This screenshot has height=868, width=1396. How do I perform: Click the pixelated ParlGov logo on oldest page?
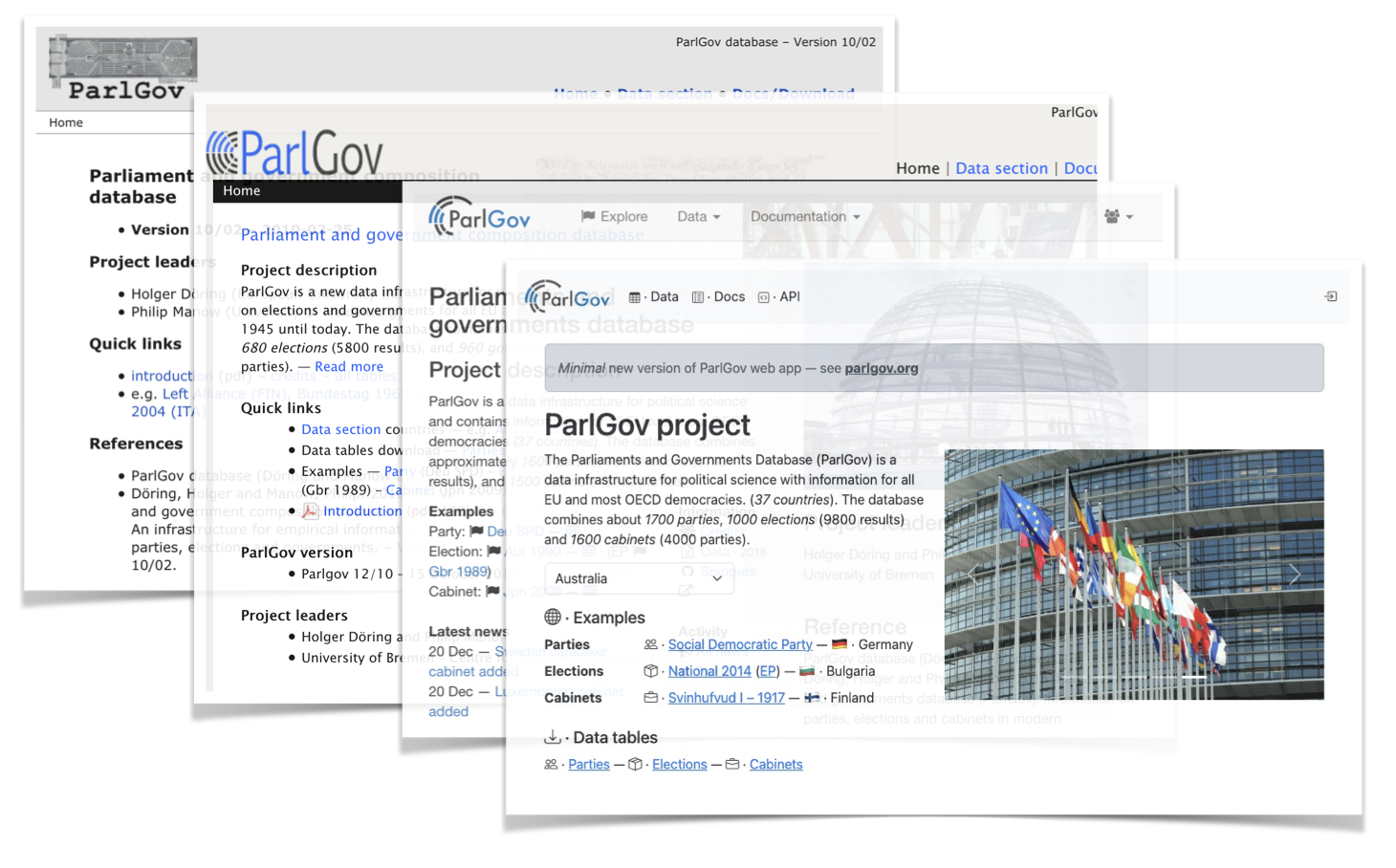123,69
